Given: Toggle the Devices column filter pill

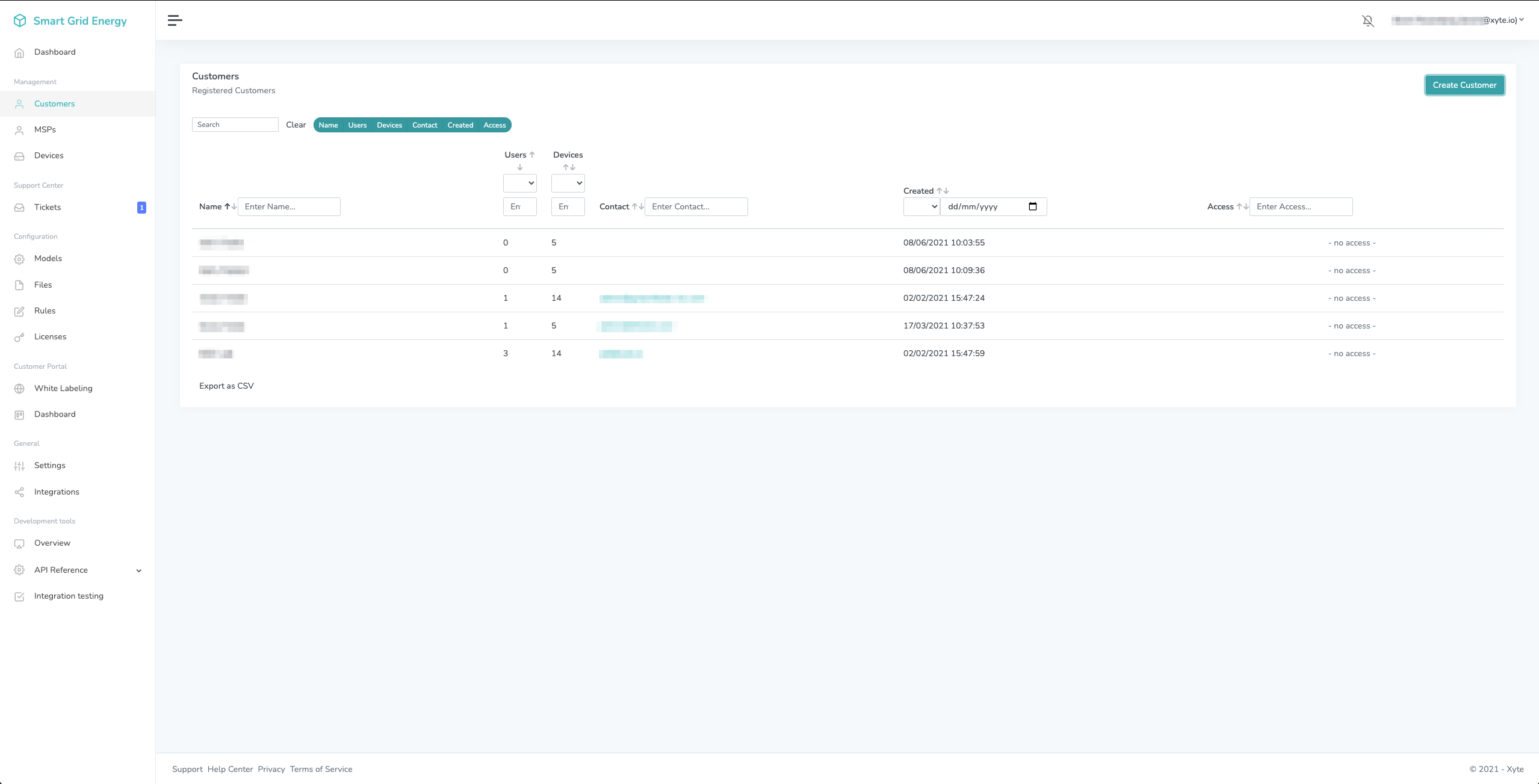Looking at the screenshot, I should [x=389, y=125].
